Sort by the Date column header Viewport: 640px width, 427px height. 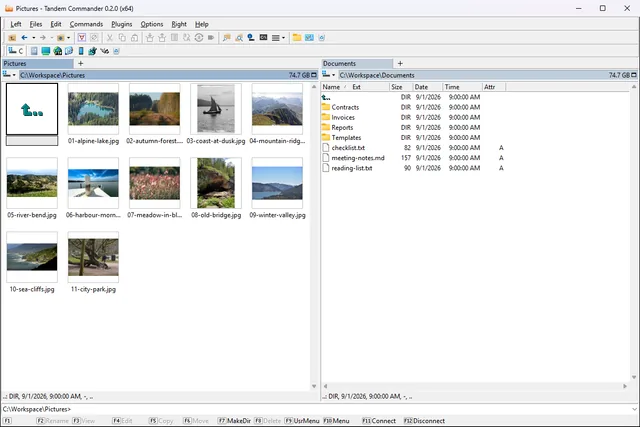pyautogui.click(x=427, y=87)
